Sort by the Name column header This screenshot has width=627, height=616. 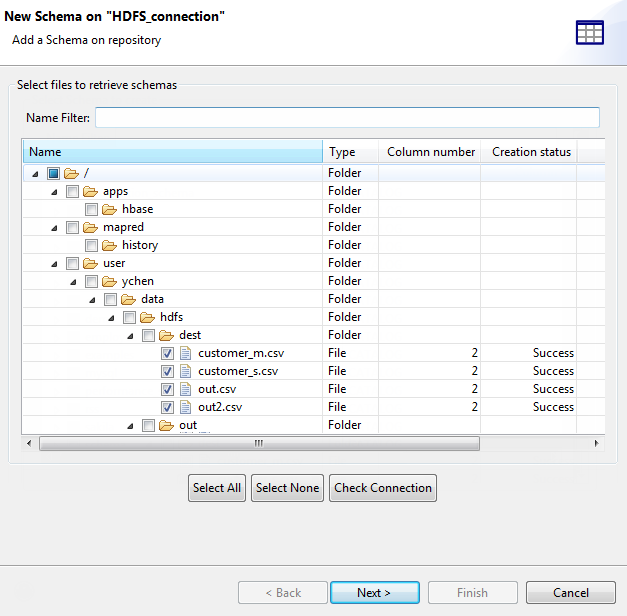(x=172, y=152)
